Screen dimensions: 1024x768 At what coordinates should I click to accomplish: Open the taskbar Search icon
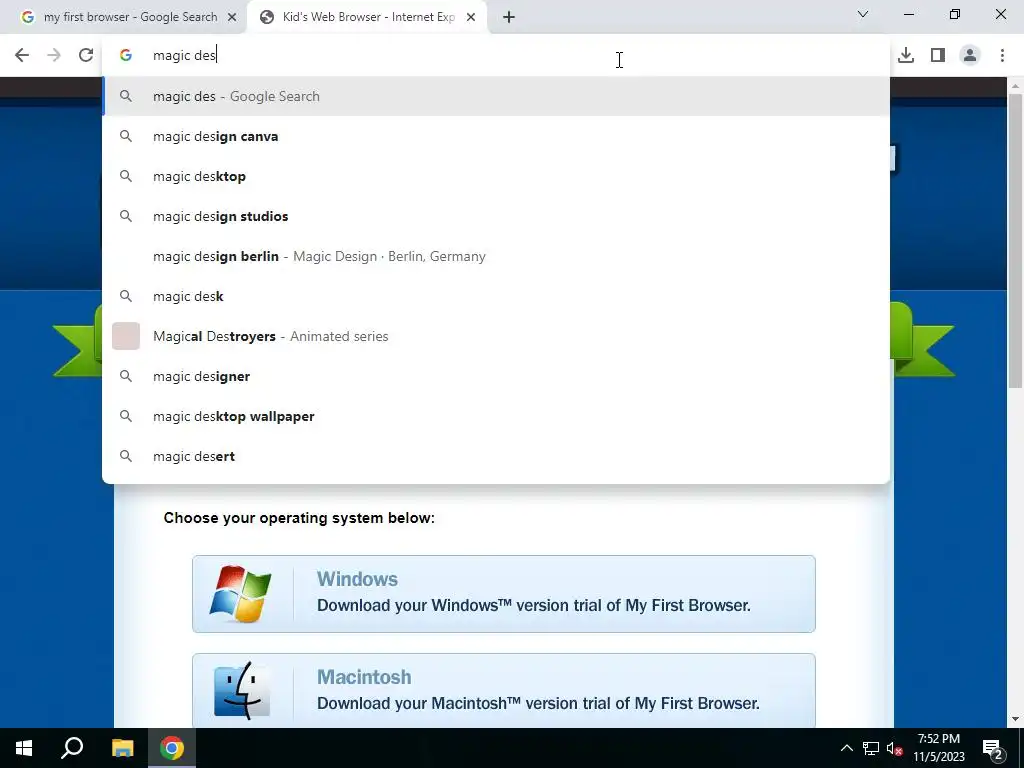pyautogui.click(x=72, y=748)
